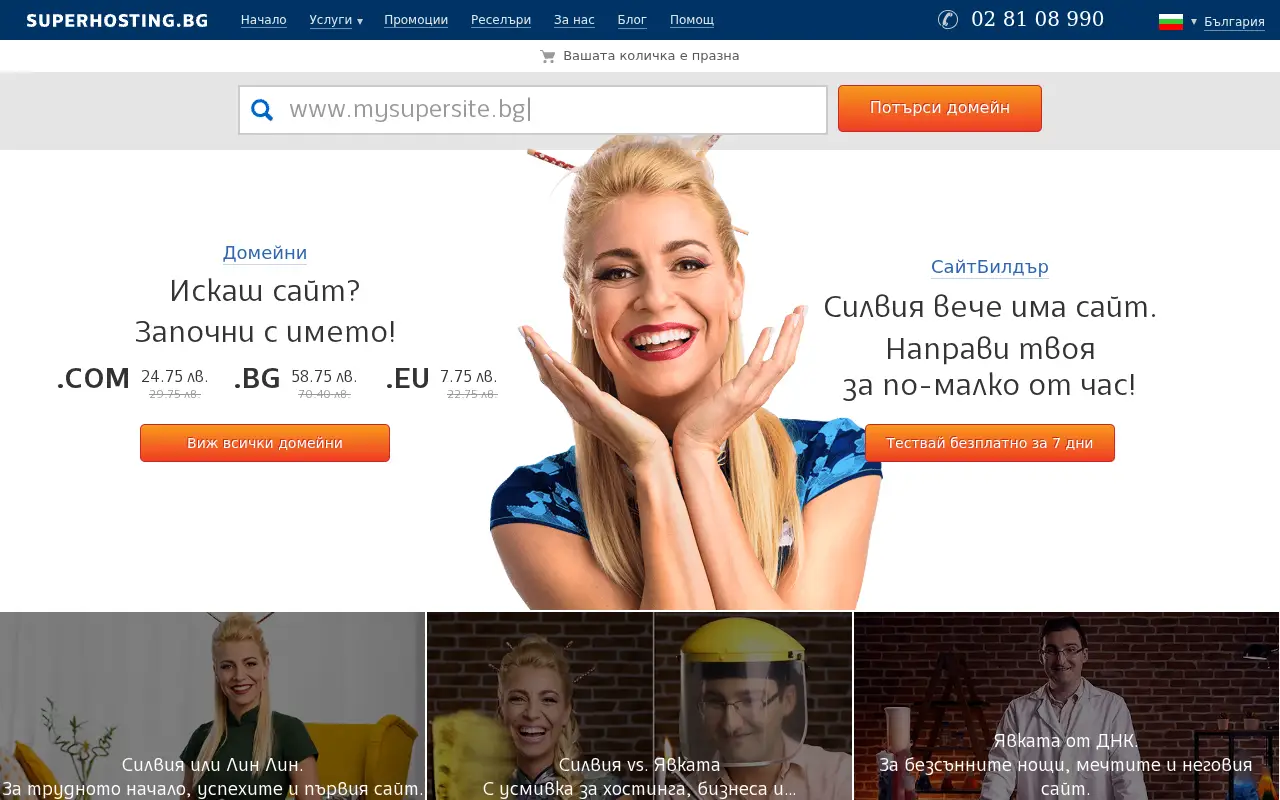Click the Тествай безплатно за 7 дни button
This screenshot has width=1280, height=800.
tap(990, 443)
